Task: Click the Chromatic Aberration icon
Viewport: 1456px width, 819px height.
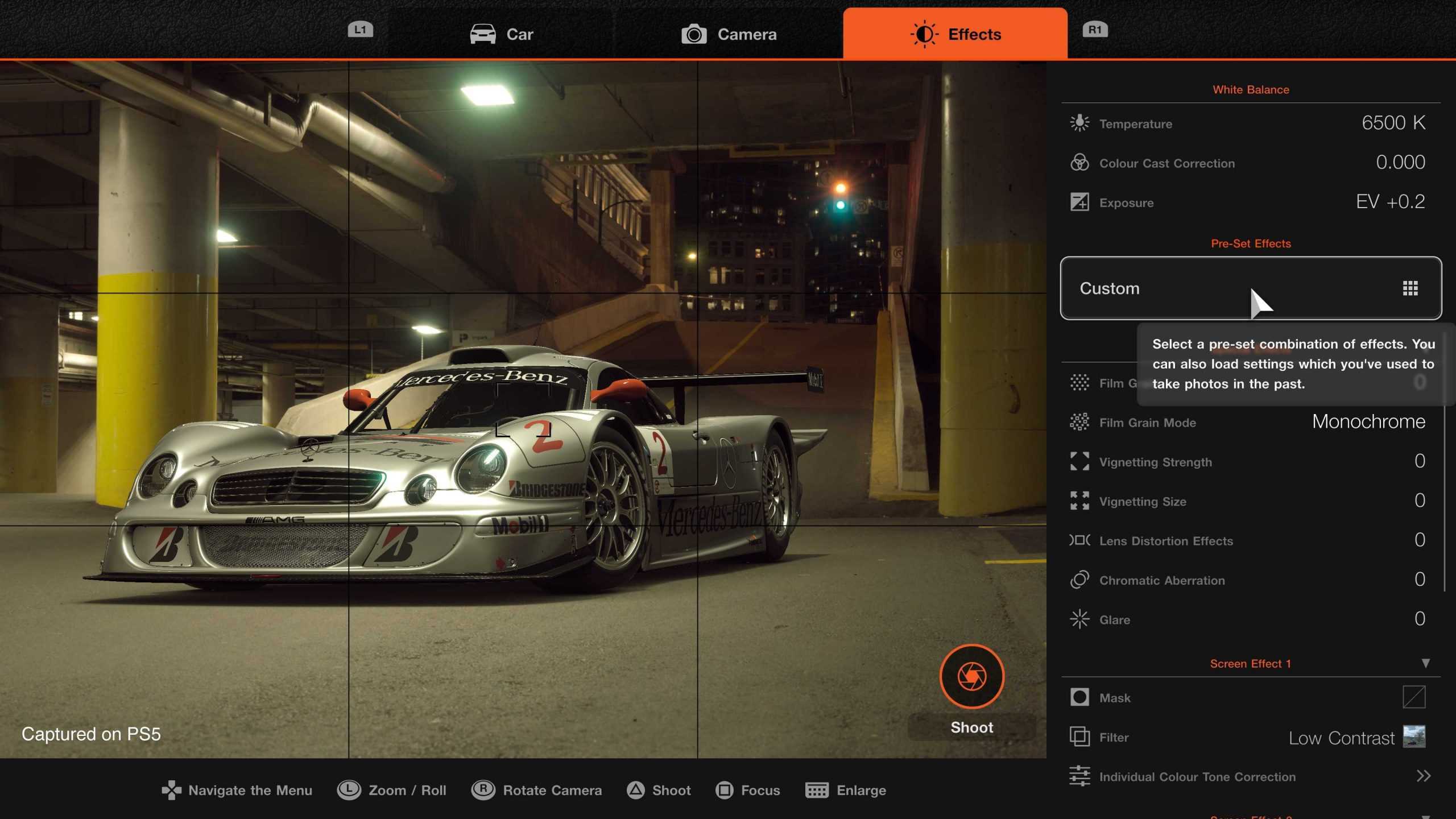Action: click(1078, 580)
